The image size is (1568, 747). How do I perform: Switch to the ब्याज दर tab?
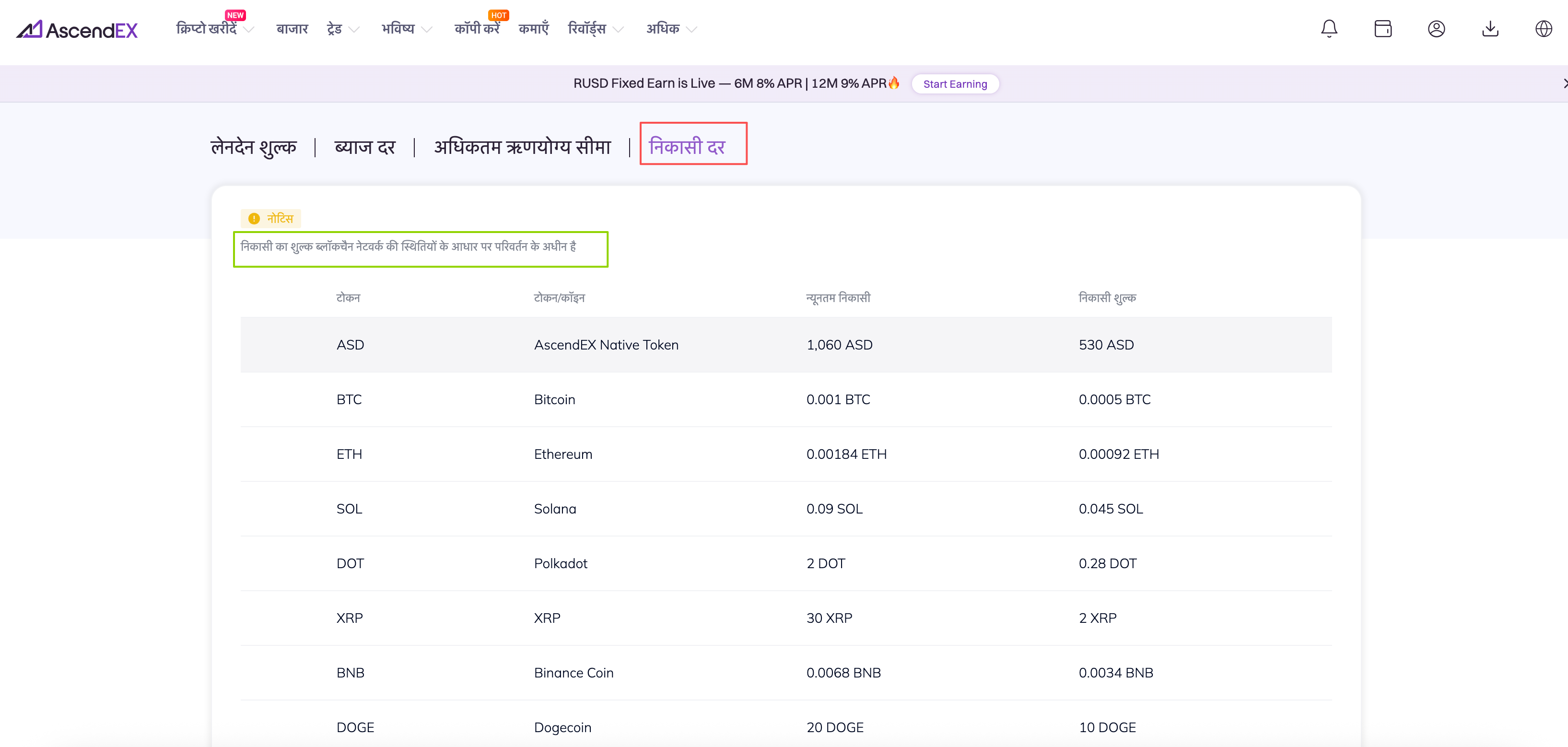(364, 147)
